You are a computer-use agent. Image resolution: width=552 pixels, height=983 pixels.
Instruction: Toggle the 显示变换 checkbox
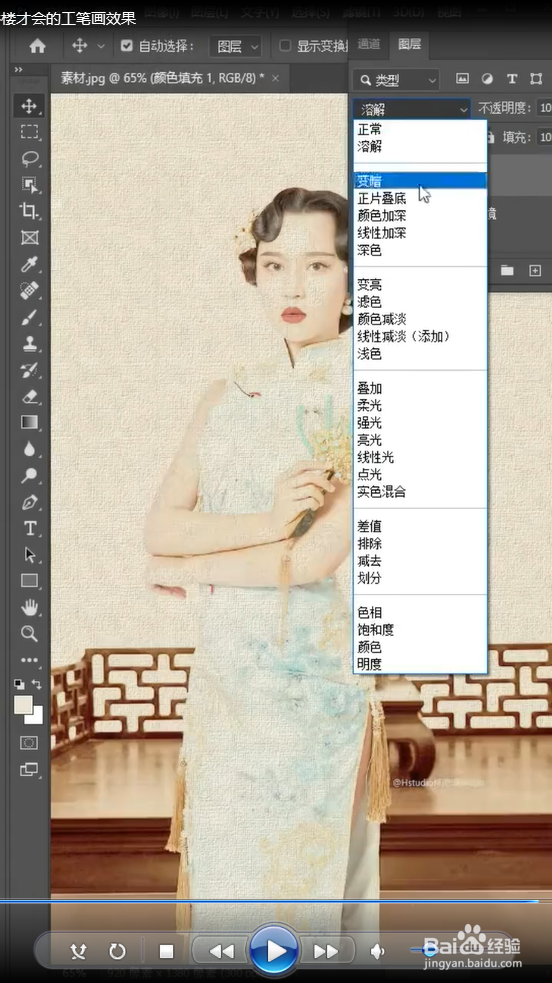(x=285, y=46)
